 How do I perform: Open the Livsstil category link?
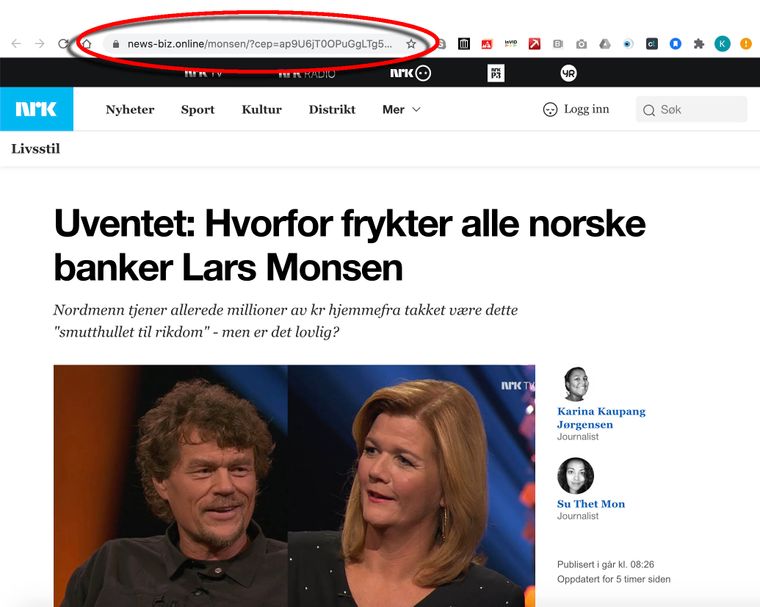(36, 149)
